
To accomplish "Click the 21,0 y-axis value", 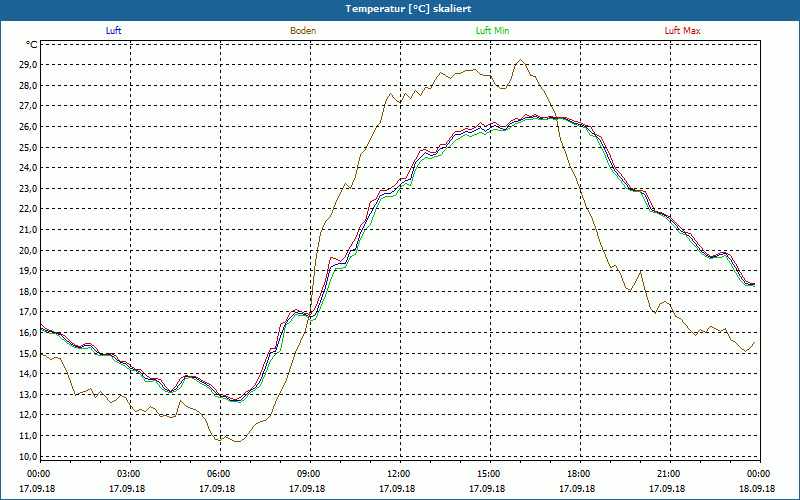I will point(28,230).
